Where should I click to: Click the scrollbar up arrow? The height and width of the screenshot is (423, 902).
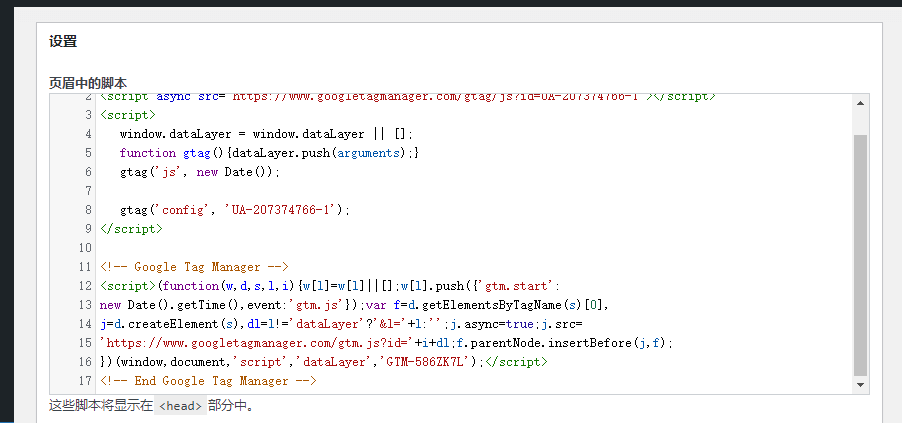(x=861, y=103)
